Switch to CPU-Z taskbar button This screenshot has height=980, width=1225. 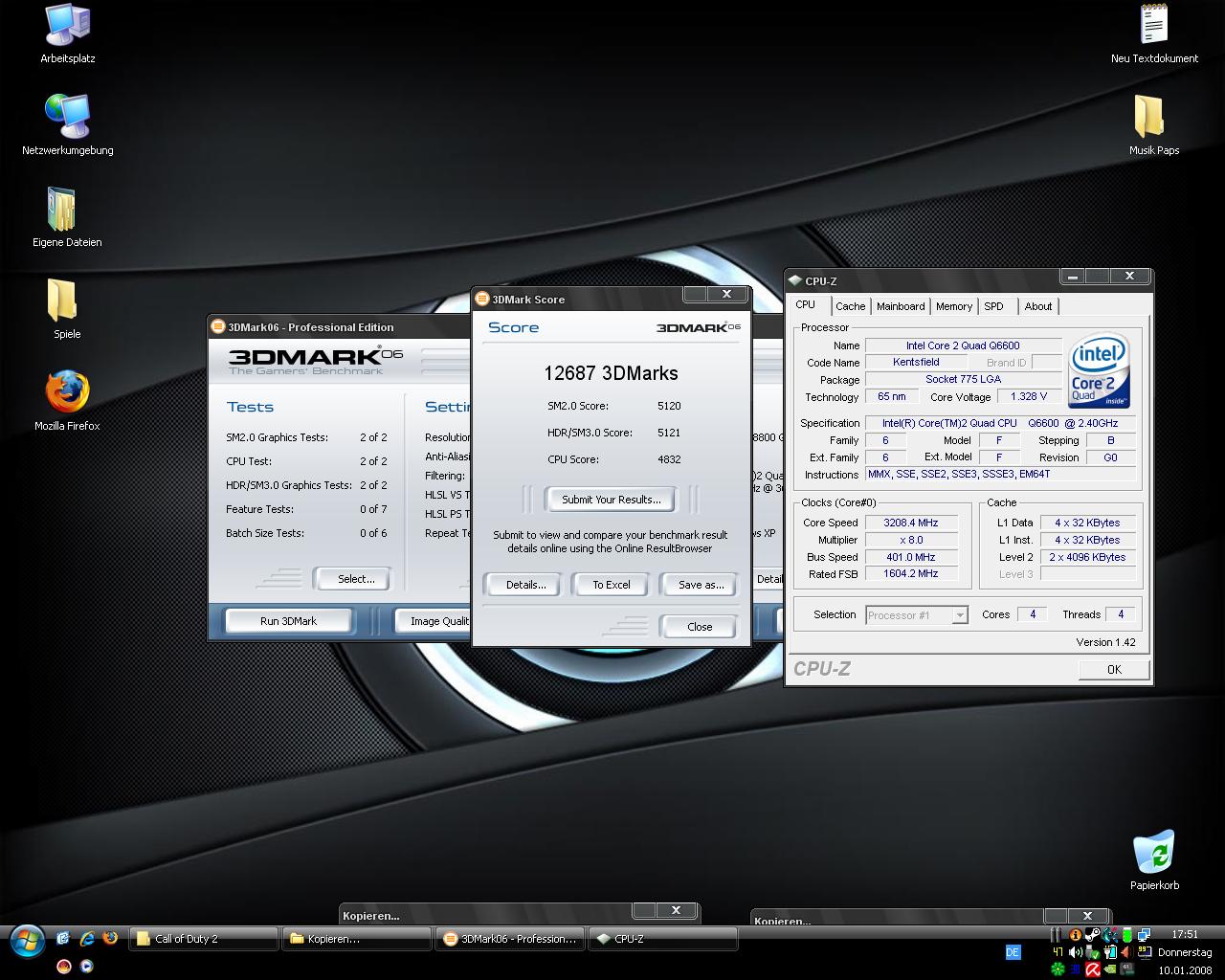click(x=664, y=939)
